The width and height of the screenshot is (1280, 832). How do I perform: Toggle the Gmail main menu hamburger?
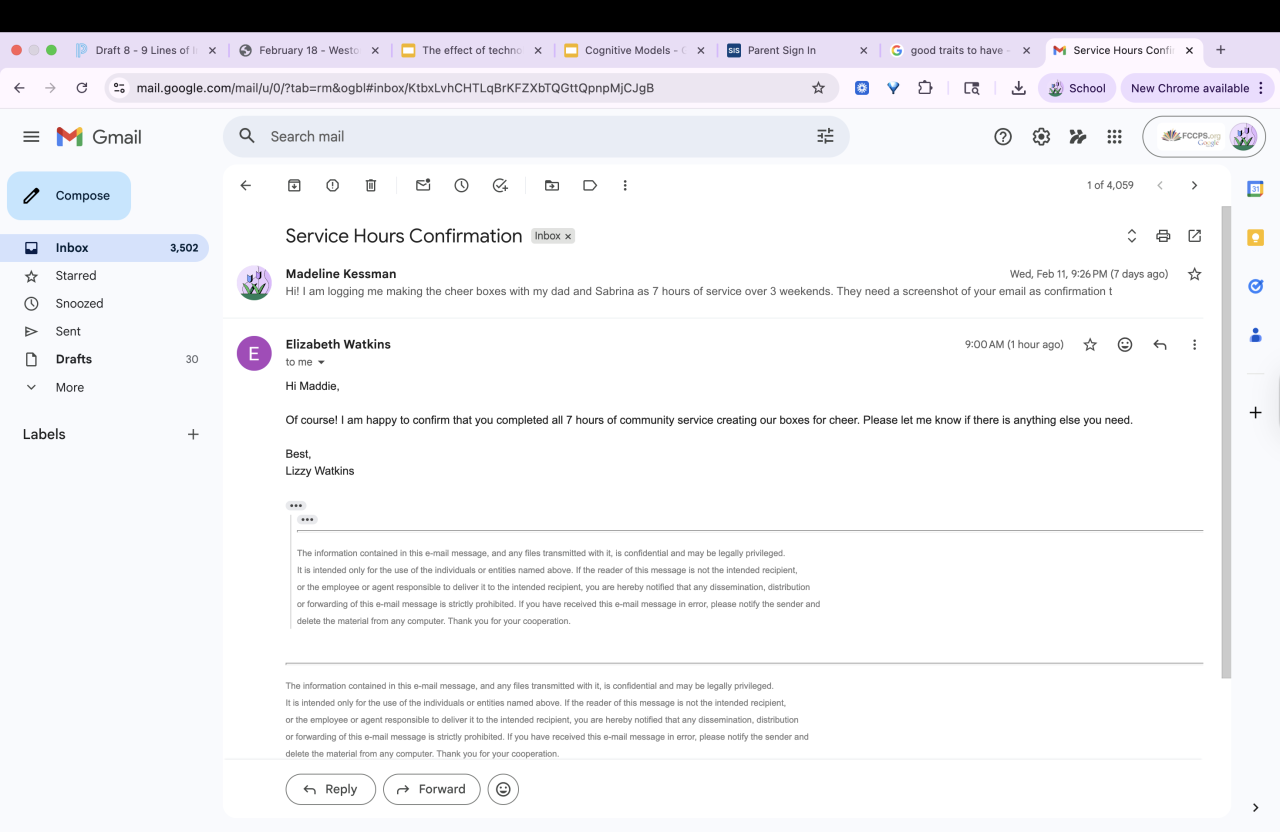(x=31, y=137)
